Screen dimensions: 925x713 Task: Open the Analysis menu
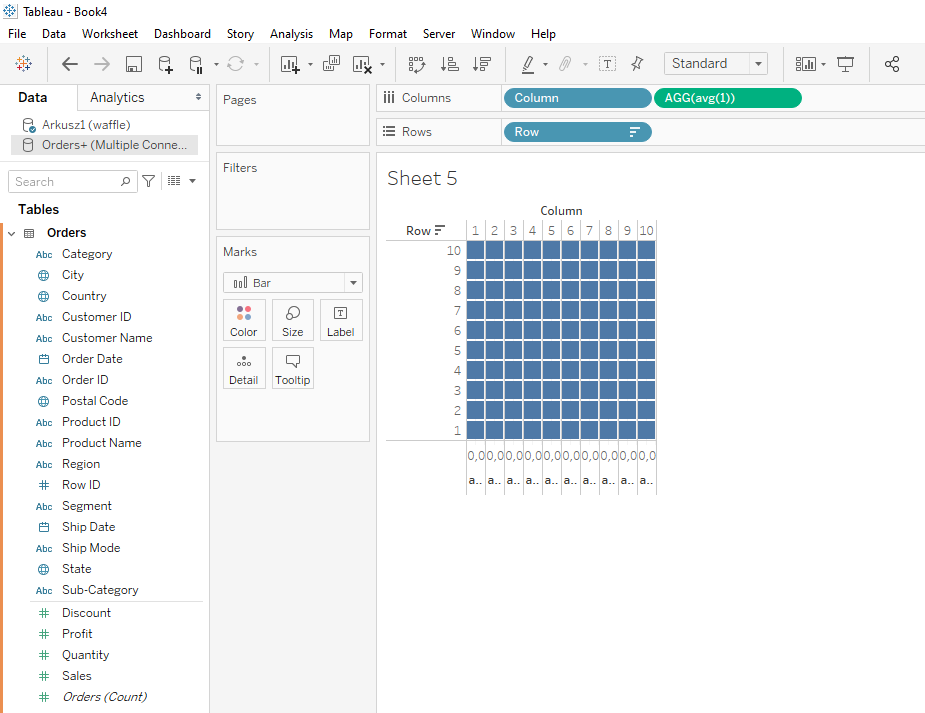[291, 34]
